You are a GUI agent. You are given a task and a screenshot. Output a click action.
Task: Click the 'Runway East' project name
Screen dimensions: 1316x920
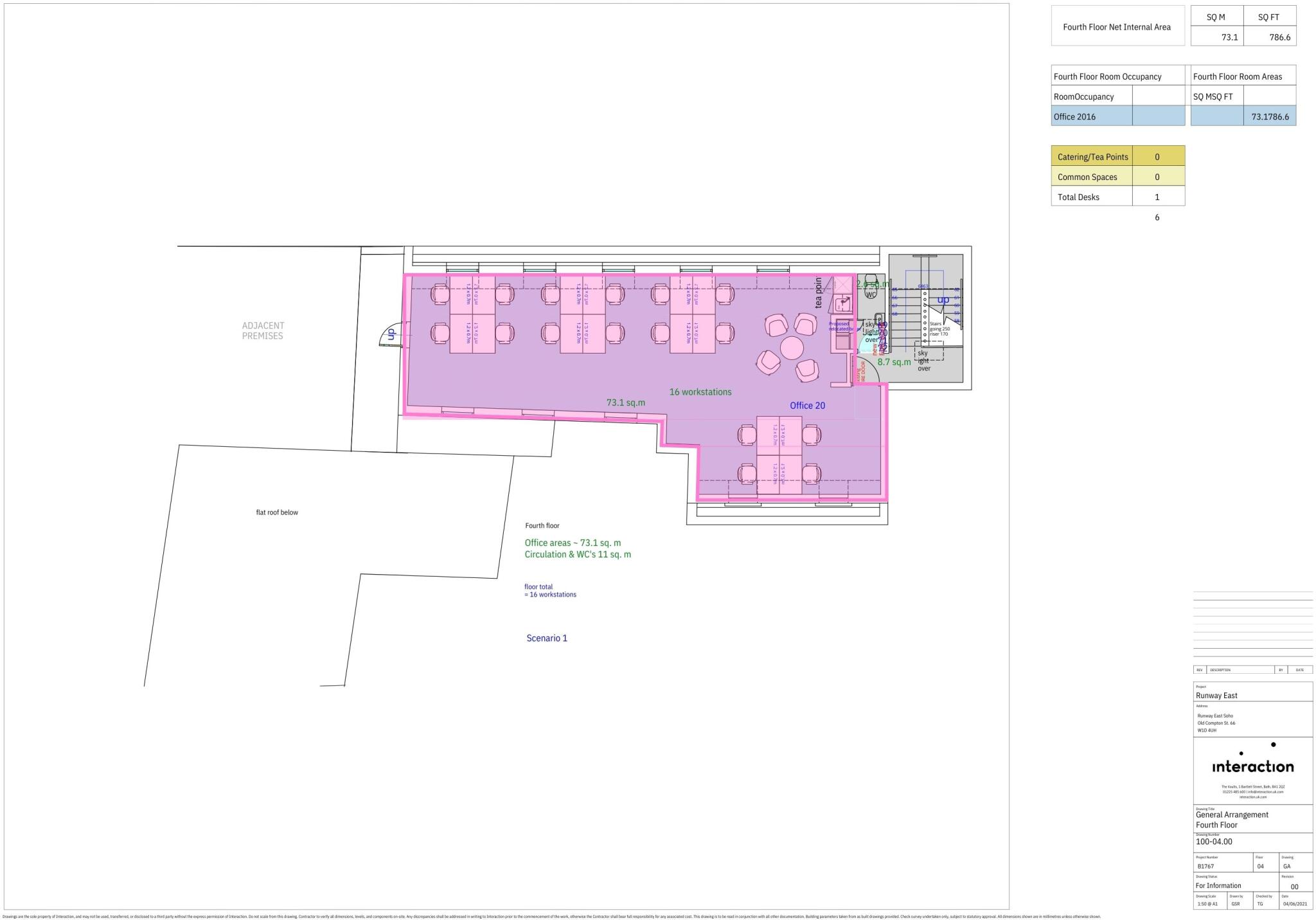[1216, 695]
